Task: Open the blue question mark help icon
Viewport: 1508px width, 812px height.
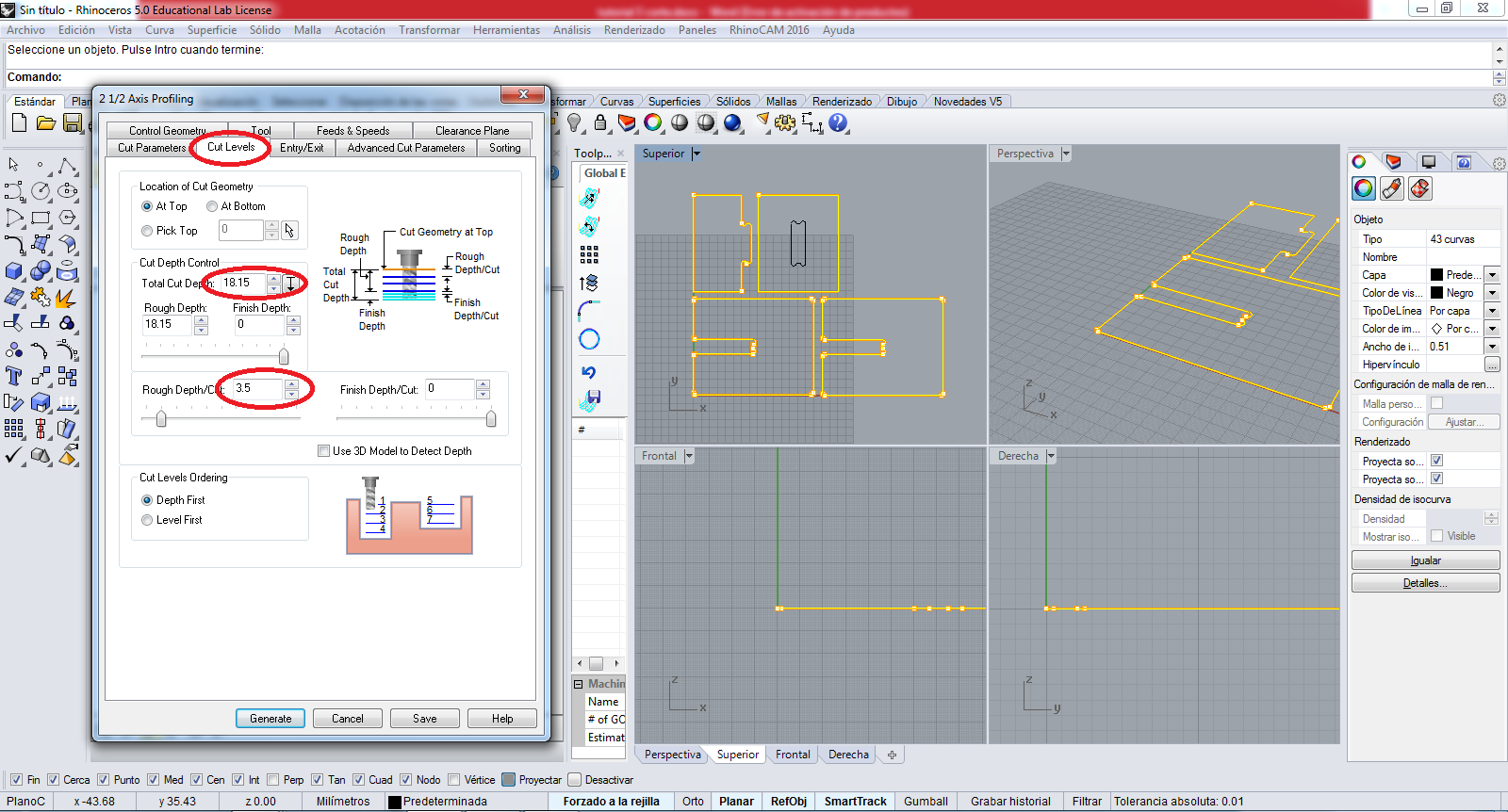Action: [x=838, y=122]
